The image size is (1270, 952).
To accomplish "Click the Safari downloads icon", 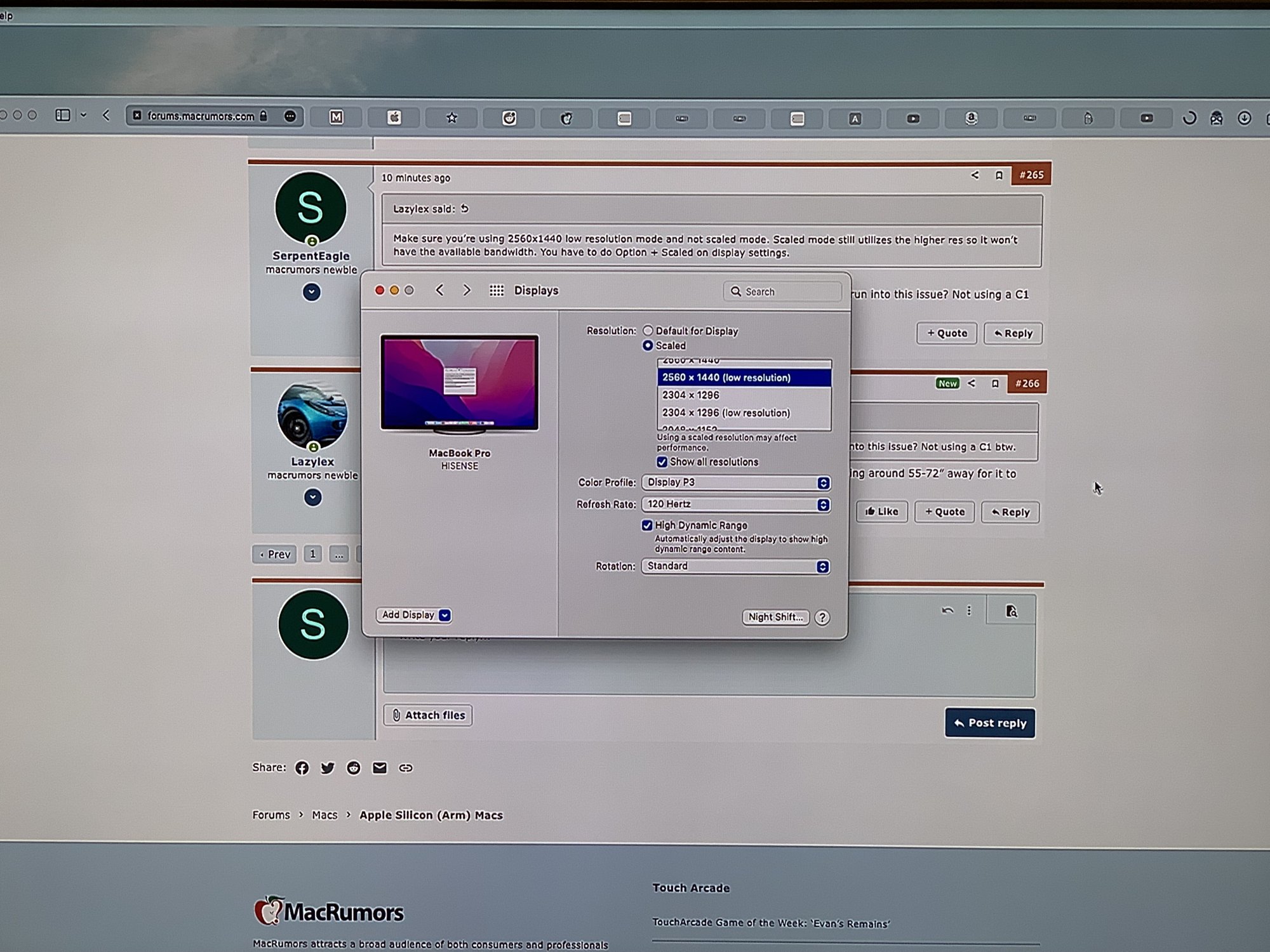I will pos(1244,118).
